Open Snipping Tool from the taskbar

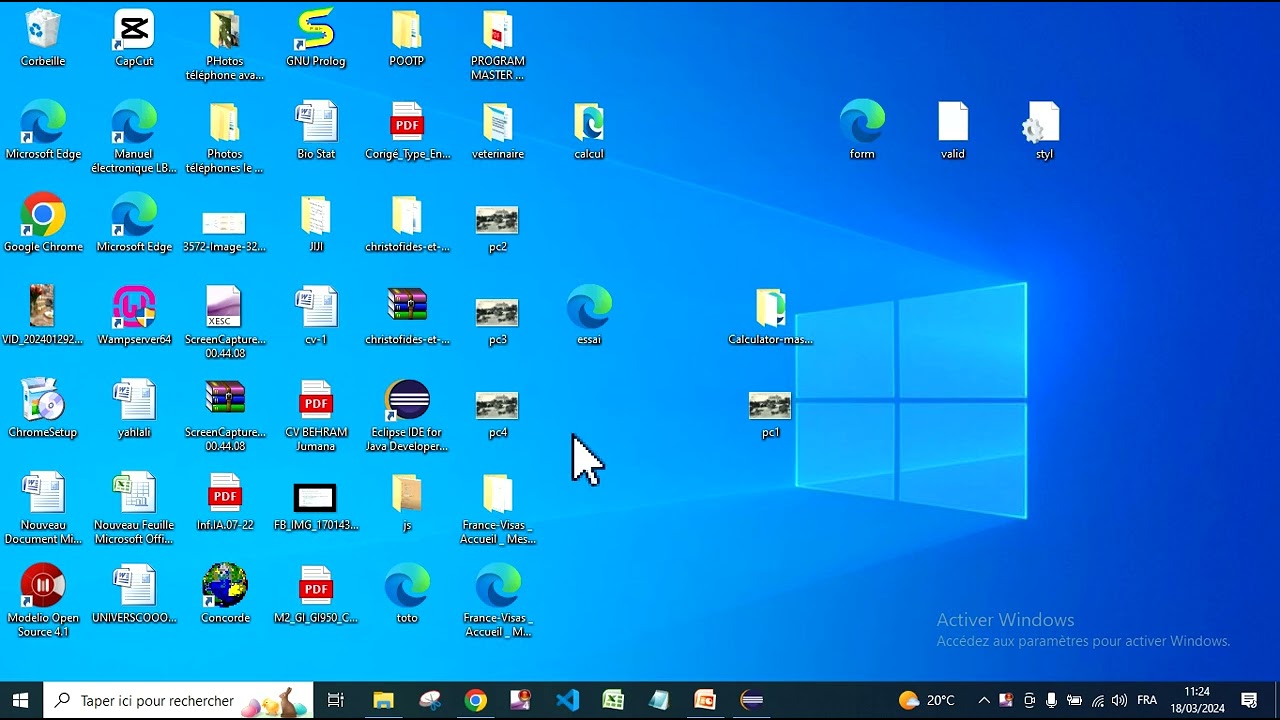click(x=430, y=700)
